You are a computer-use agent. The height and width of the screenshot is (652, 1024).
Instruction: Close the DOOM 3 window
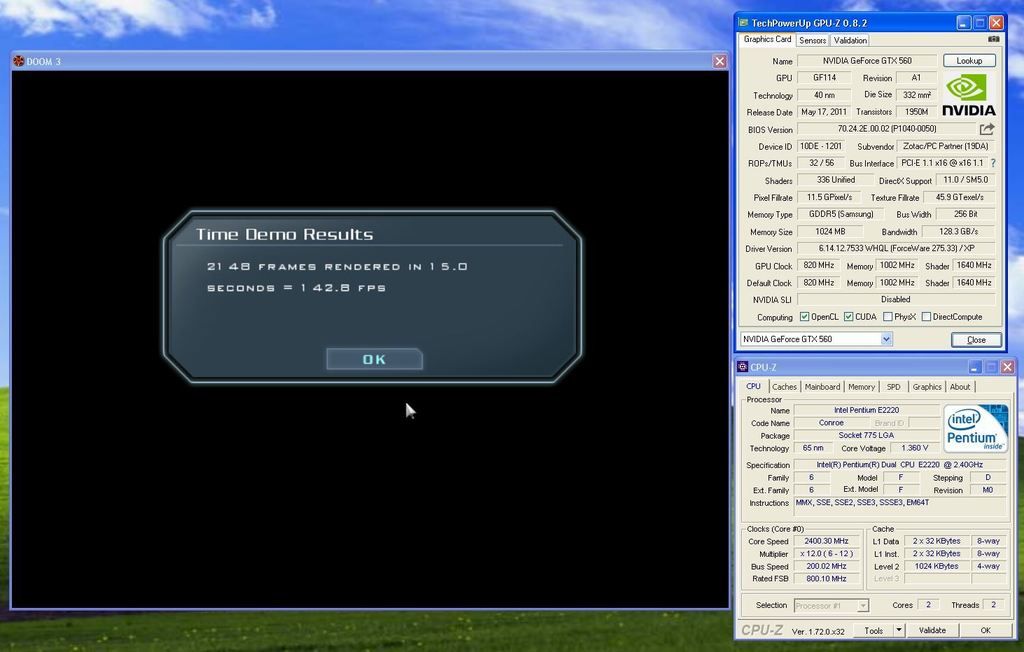(x=720, y=61)
